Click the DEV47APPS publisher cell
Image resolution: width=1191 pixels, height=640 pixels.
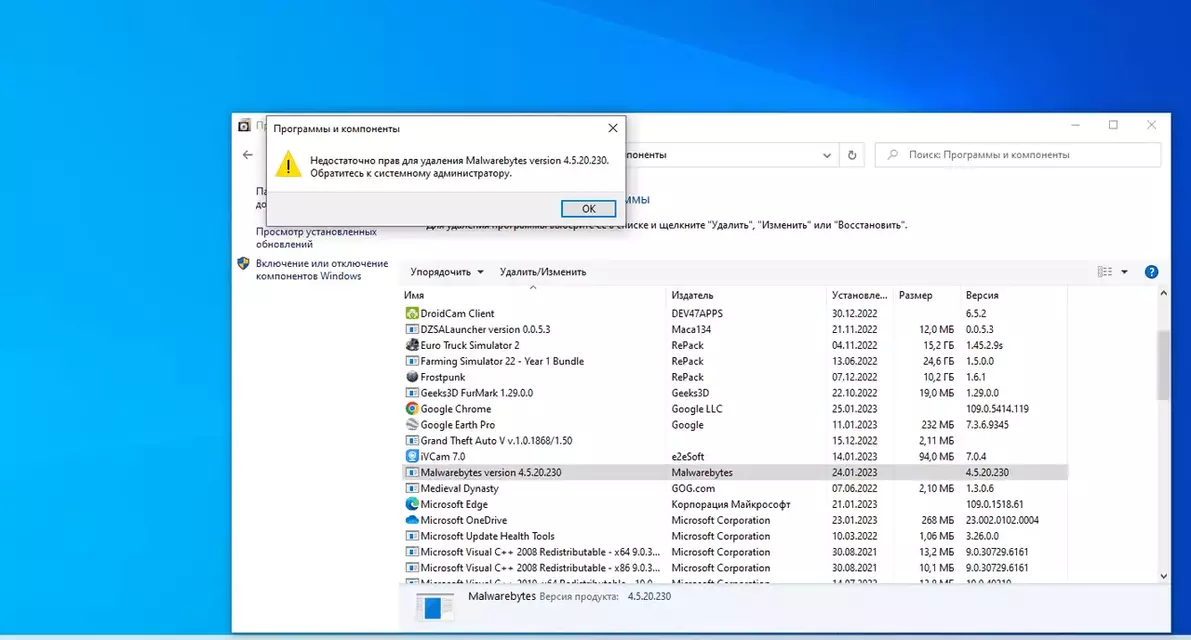tap(697, 313)
